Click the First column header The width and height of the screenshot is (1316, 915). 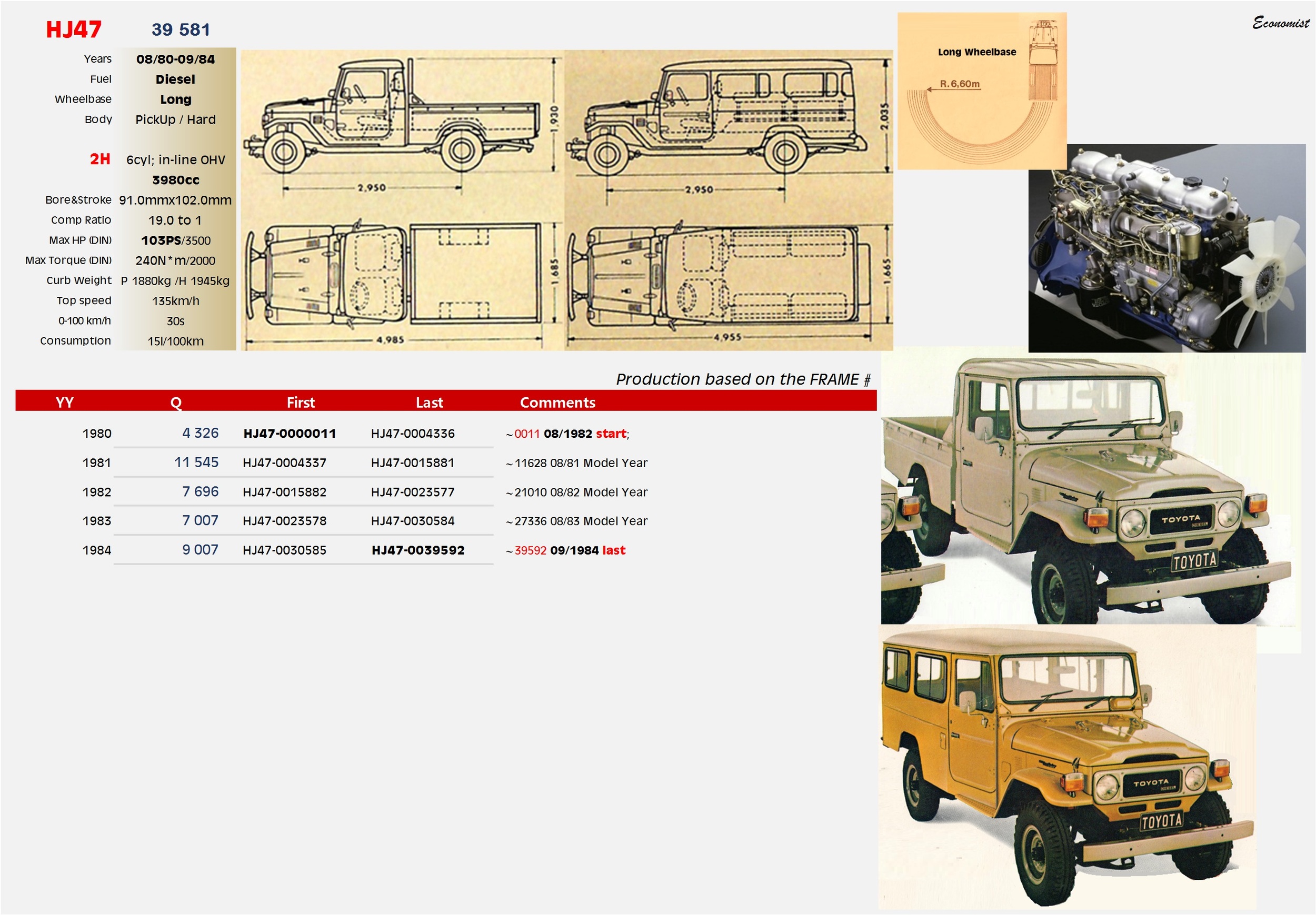point(301,402)
